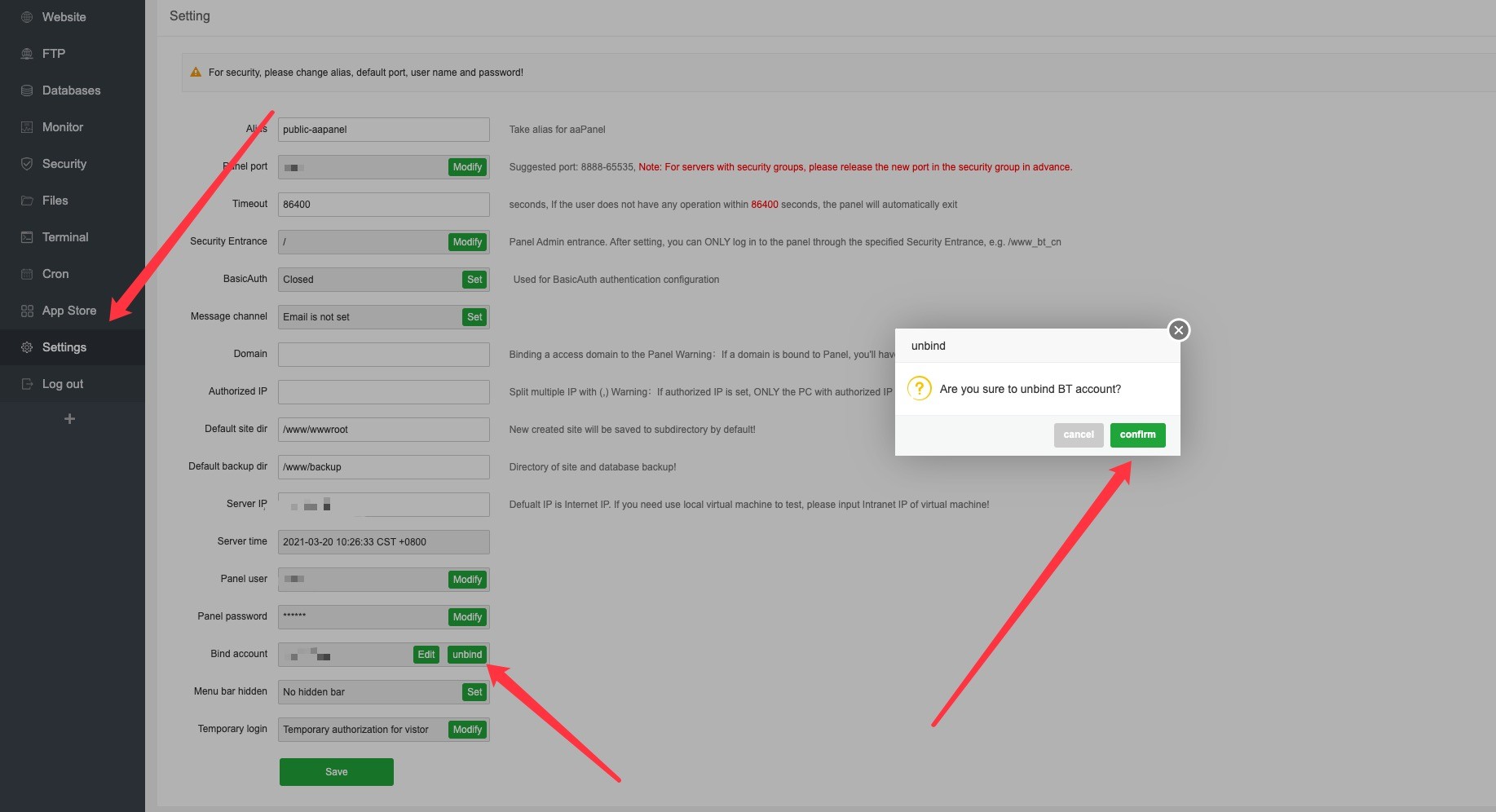Modify Temporary login authorization
This screenshot has width=1496, height=812.
pos(467,730)
